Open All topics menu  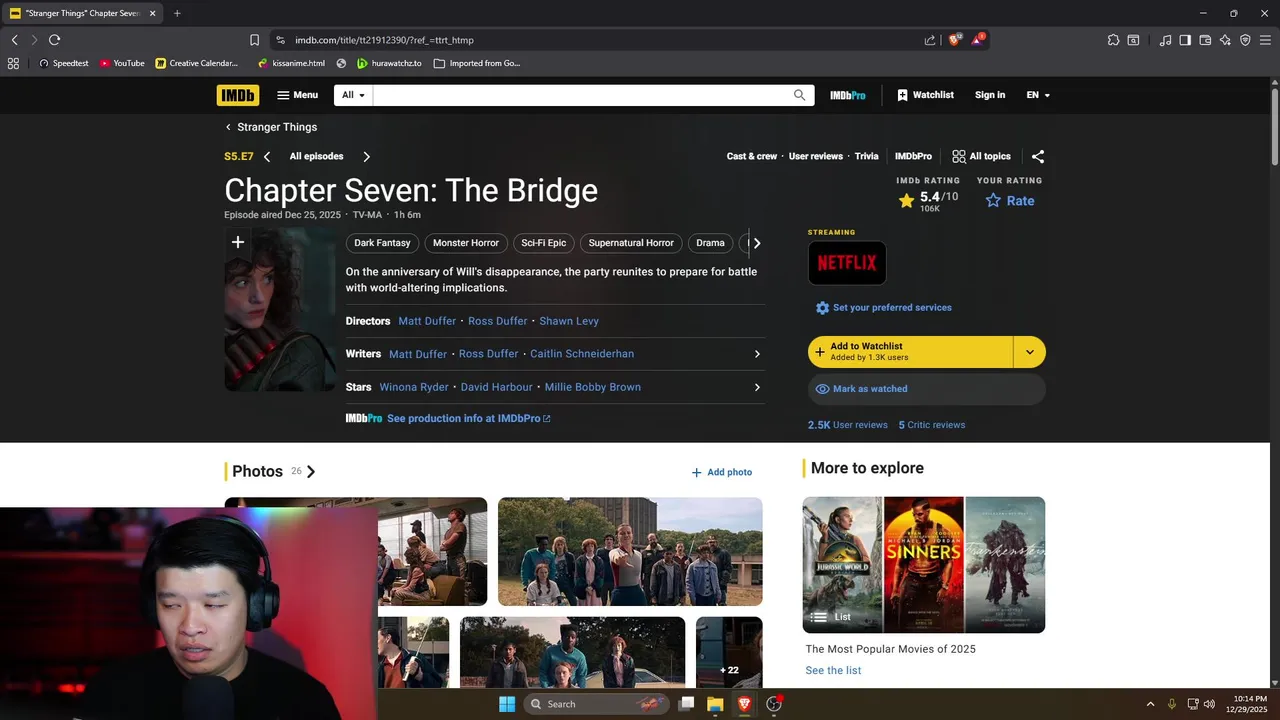click(x=982, y=156)
